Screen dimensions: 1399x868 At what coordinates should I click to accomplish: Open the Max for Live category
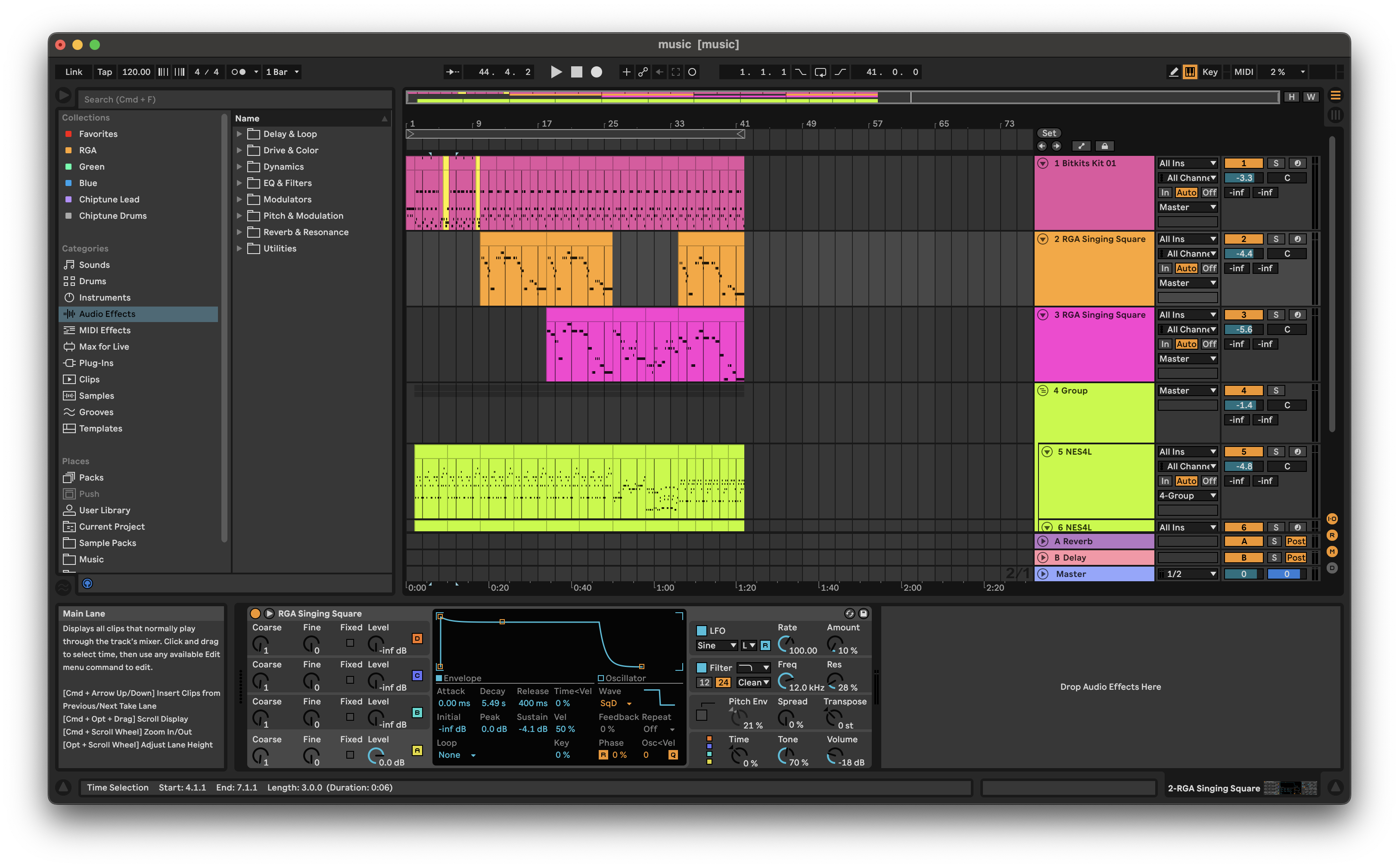104,346
